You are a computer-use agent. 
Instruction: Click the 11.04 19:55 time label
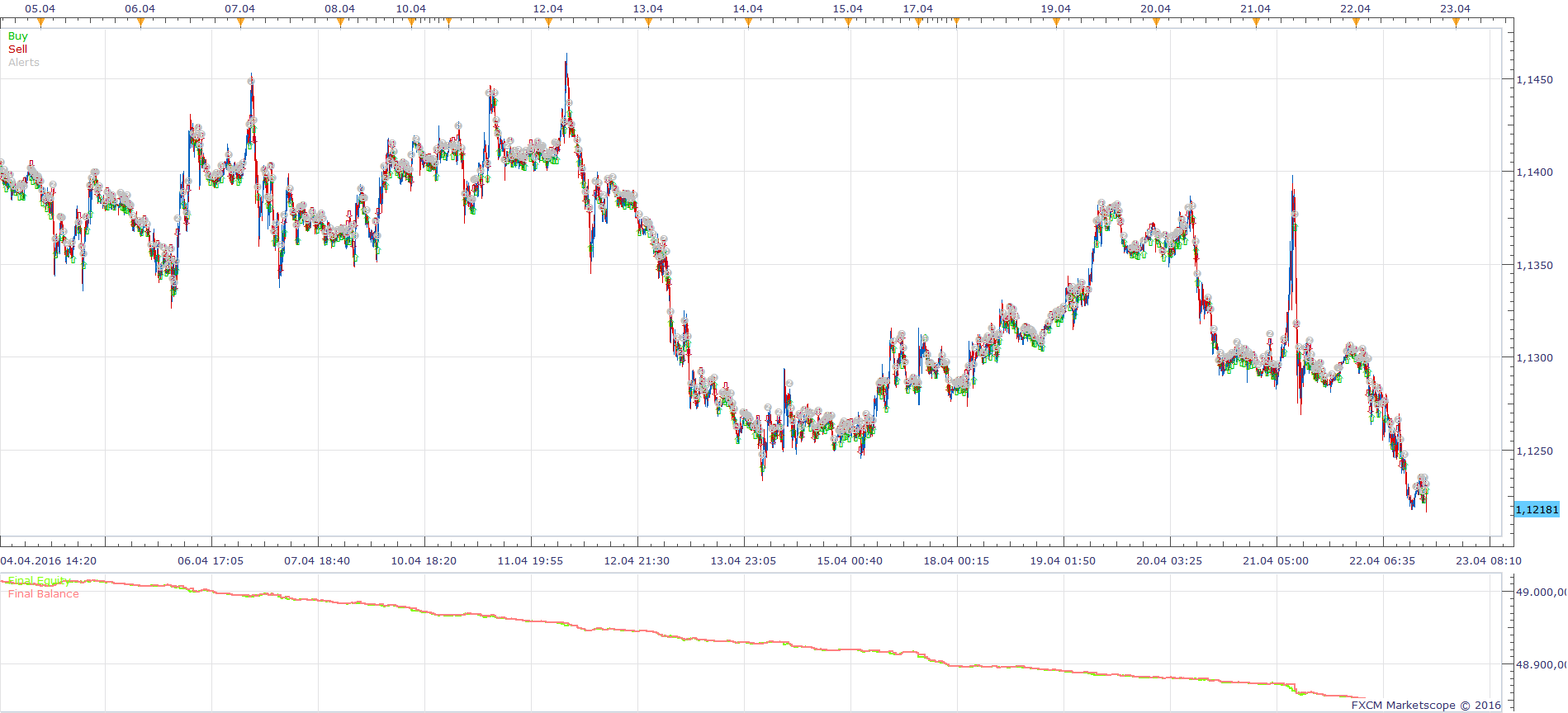click(x=530, y=560)
